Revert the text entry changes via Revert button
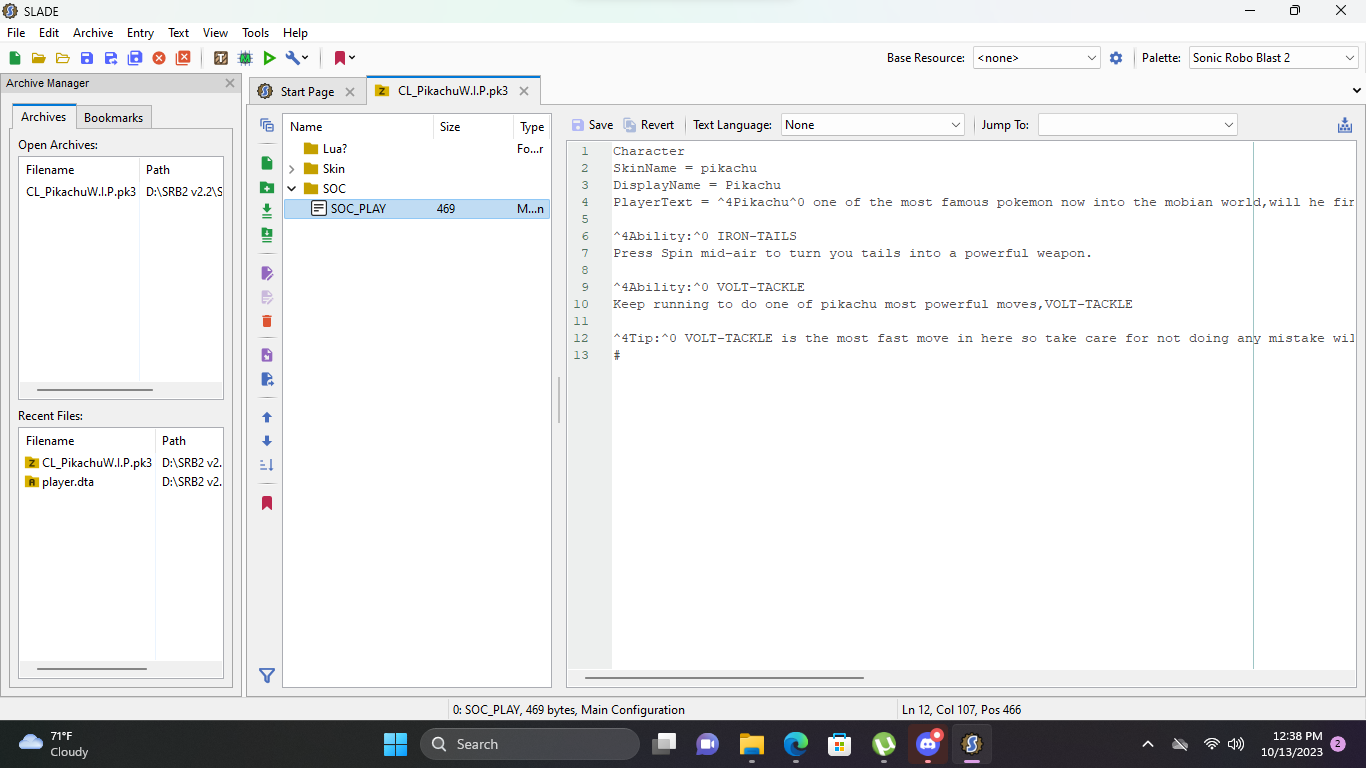 [648, 125]
